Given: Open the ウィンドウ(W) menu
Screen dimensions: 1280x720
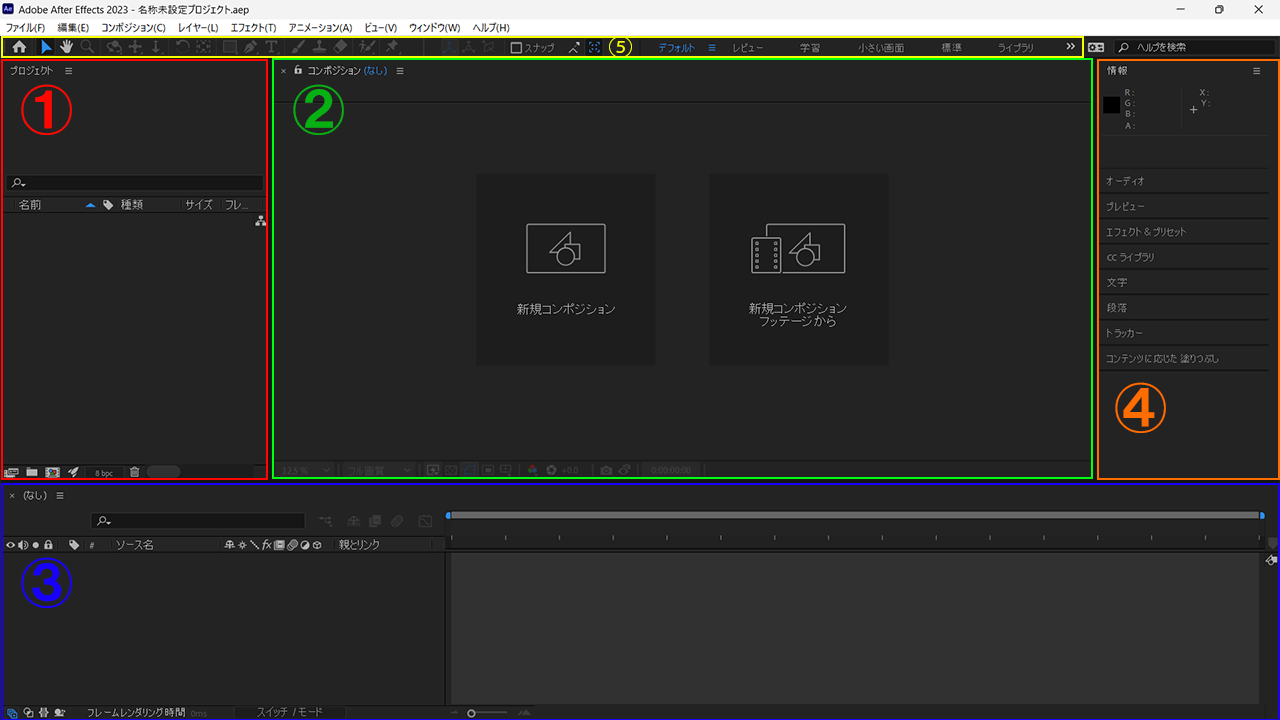Looking at the screenshot, I should coord(434,27).
